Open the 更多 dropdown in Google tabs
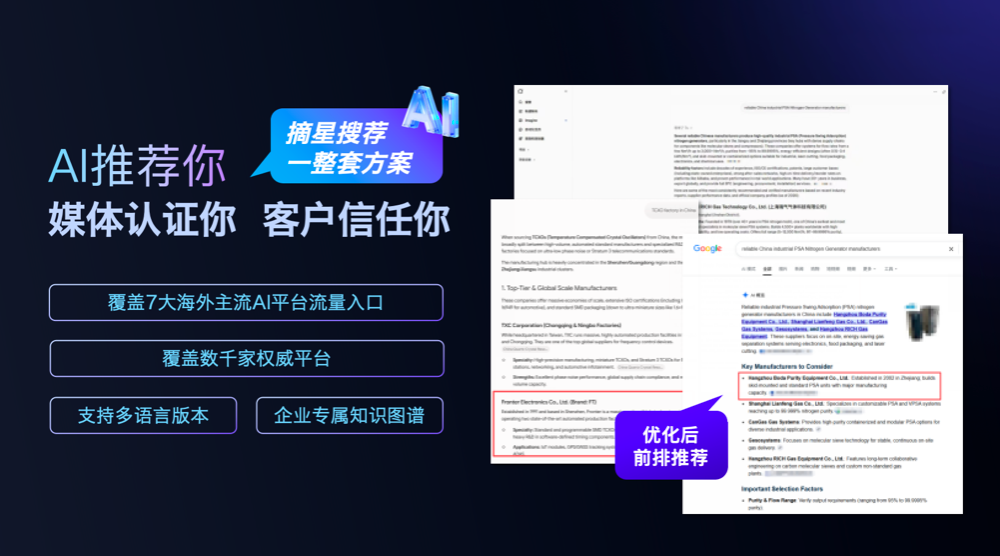The width and height of the screenshot is (1000, 556). point(869,269)
